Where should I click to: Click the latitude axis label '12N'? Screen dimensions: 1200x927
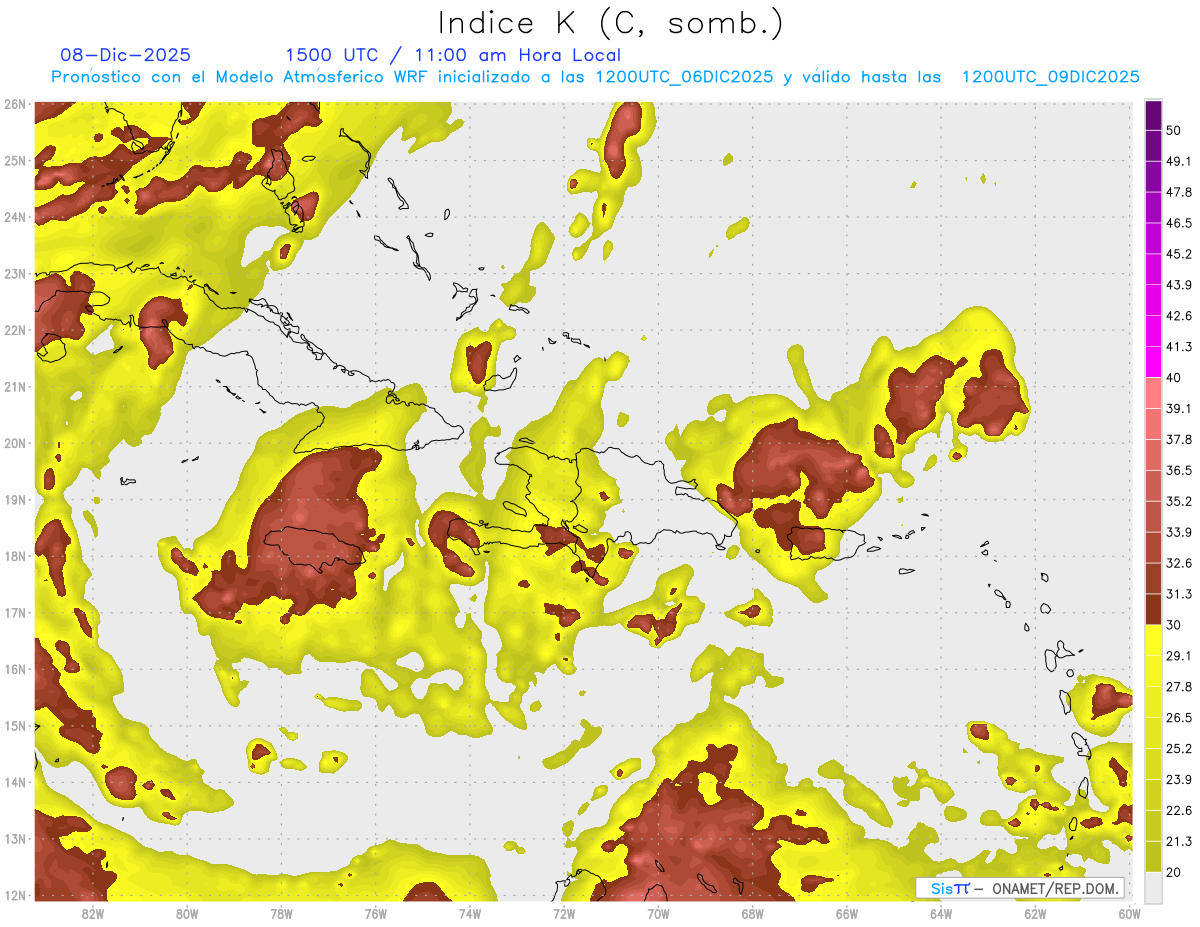pyautogui.click(x=15, y=895)
